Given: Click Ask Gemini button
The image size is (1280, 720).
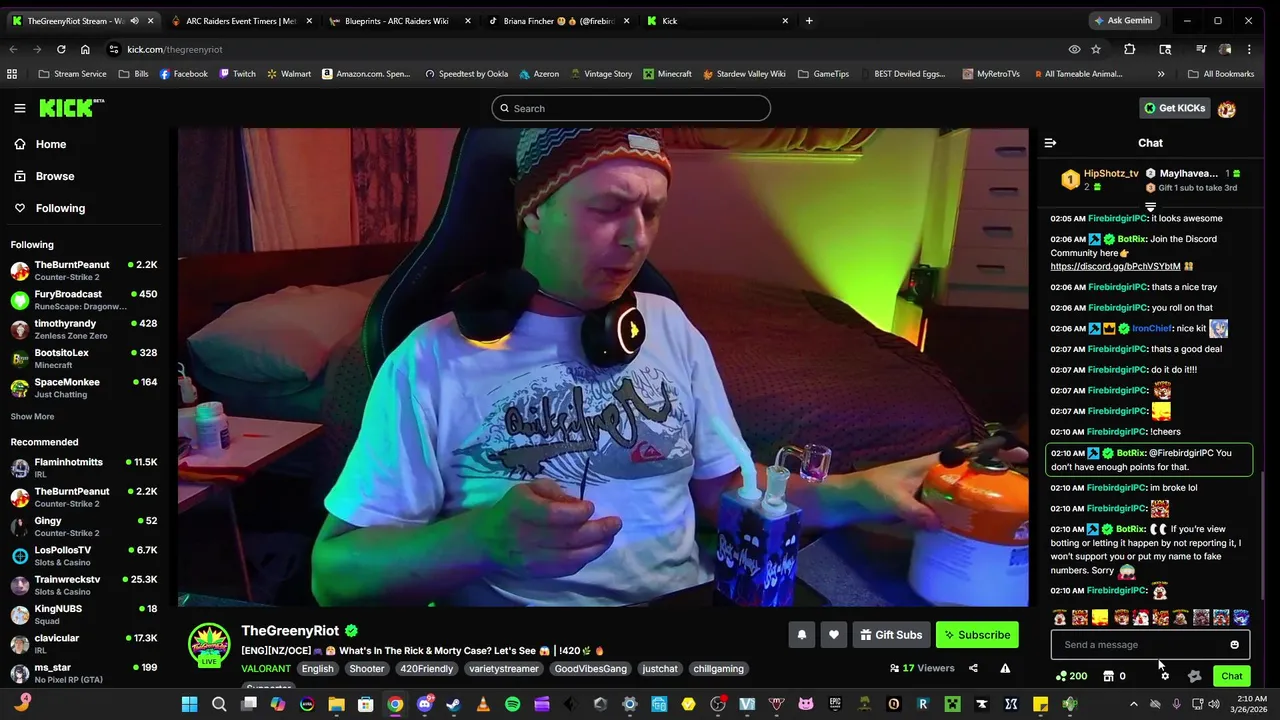Looking at the screenshot, I should [1123, 21].
